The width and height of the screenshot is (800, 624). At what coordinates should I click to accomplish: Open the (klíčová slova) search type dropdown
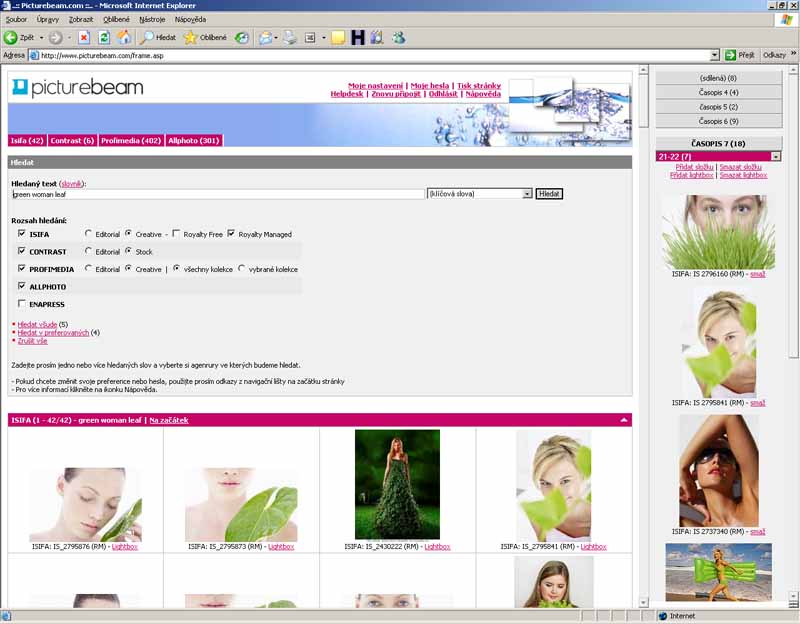coord(527,193)
